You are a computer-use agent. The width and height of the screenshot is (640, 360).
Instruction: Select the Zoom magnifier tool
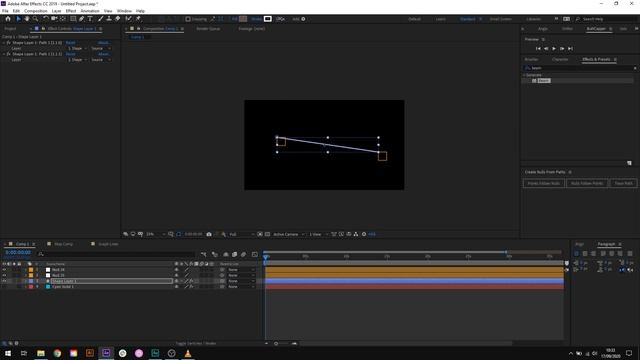(x=36, y=19)
